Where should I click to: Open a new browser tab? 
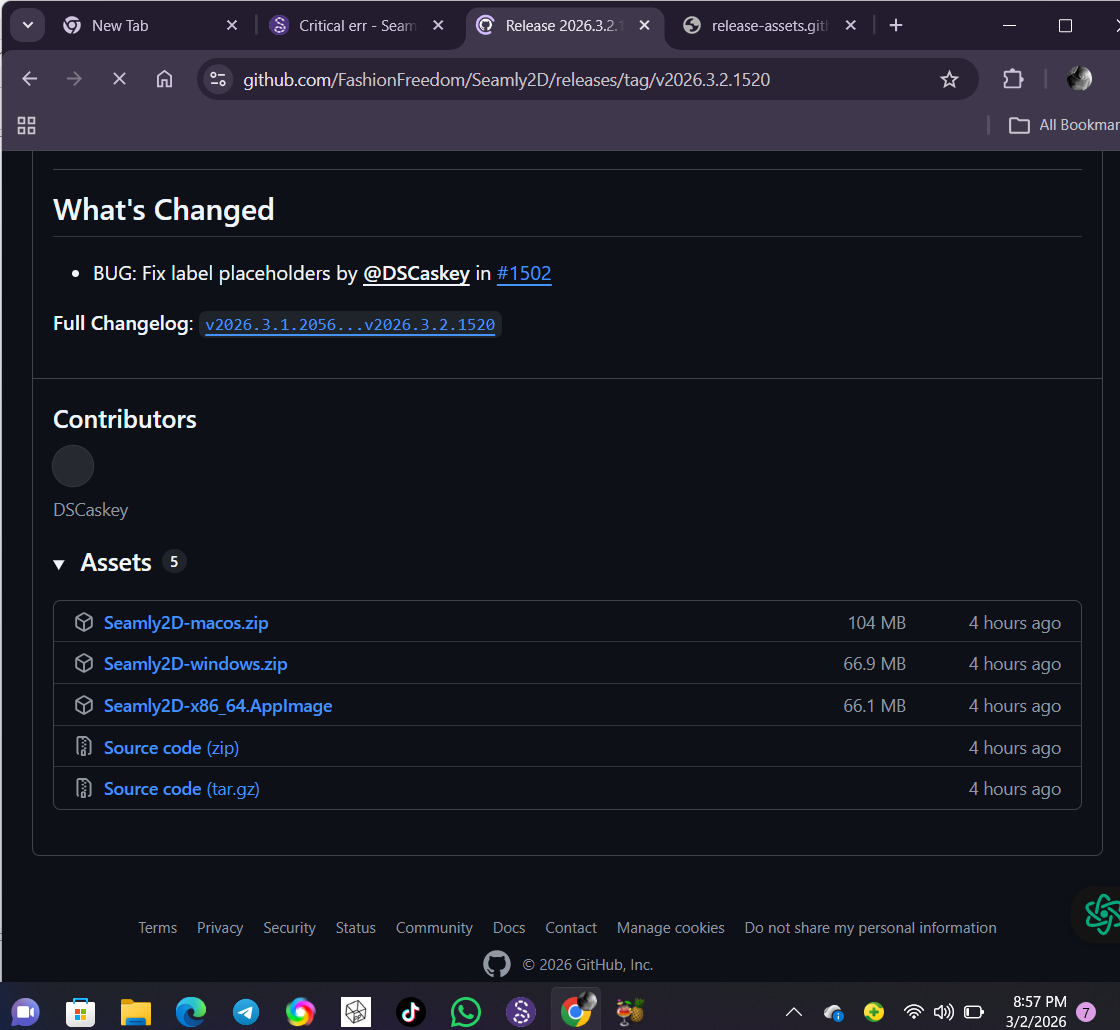tap(896, 26)
